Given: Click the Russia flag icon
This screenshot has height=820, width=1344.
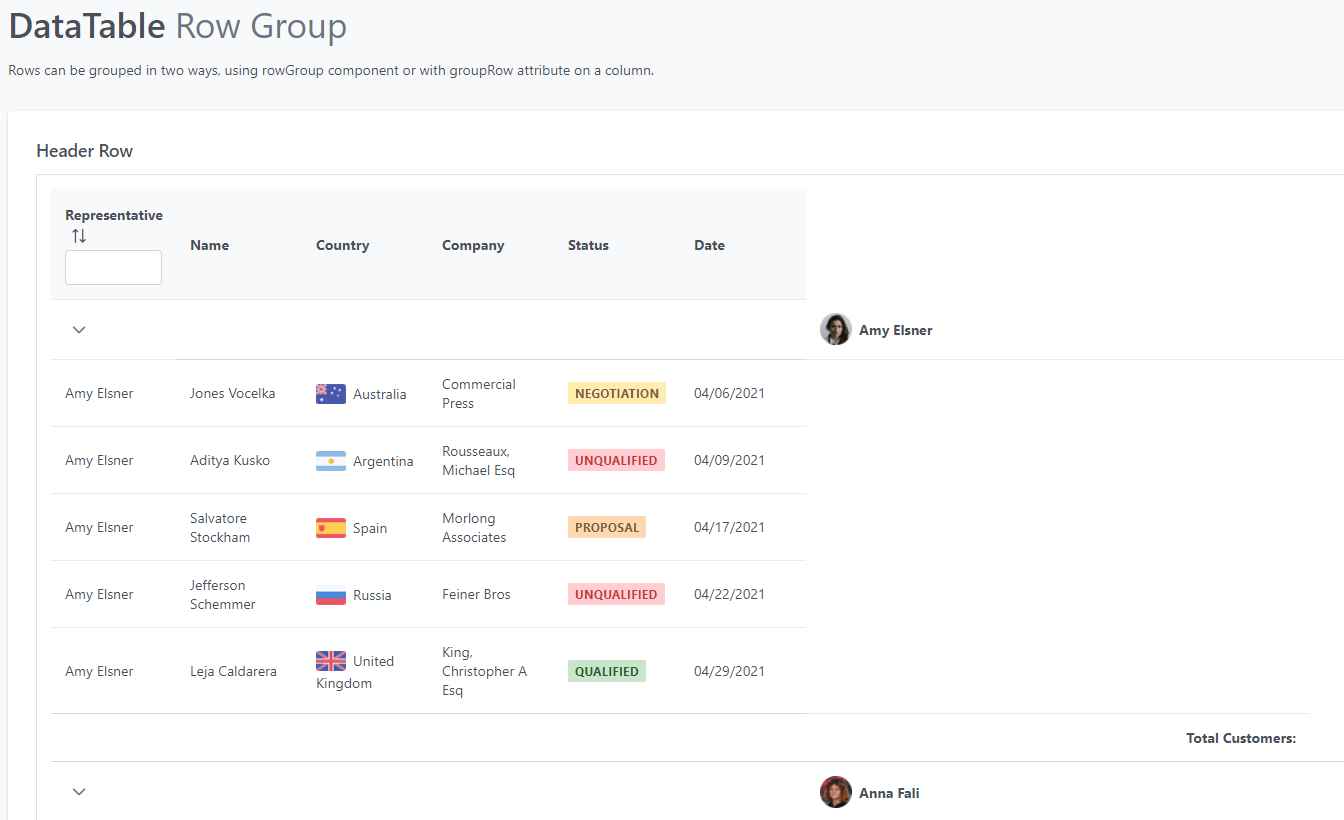Looking at the screenshot, I should coord(330,594).
